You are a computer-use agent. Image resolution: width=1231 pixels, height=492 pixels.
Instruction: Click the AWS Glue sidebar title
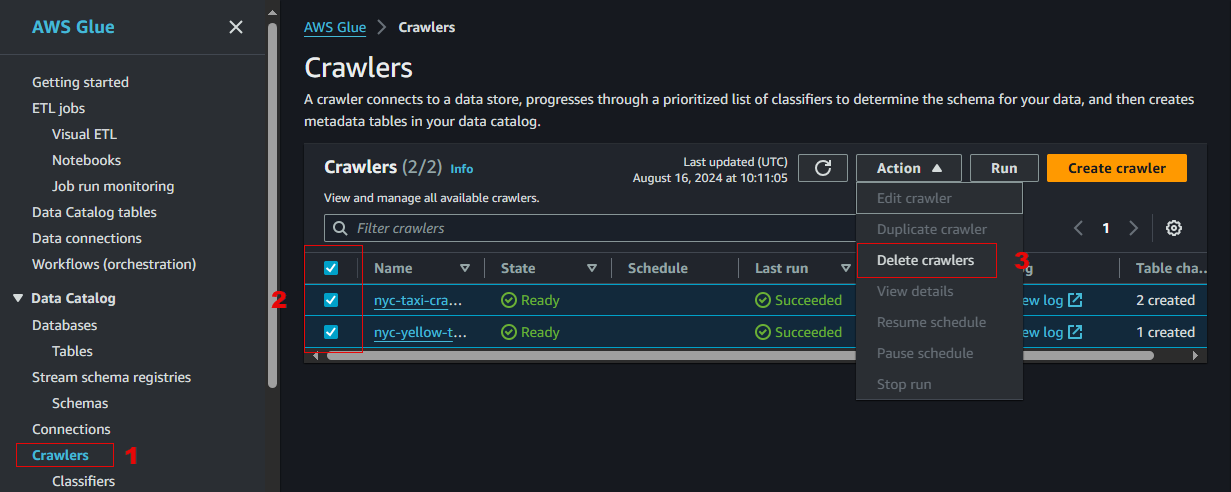click(73, 27)
